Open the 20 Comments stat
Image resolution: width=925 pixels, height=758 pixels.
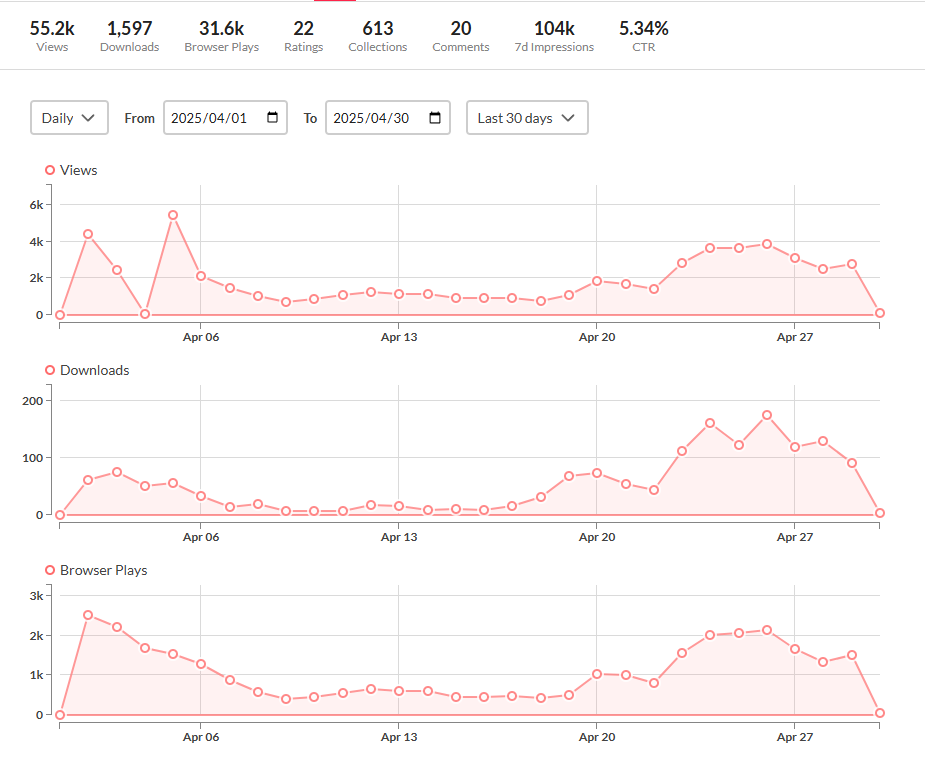pos(460,35)
